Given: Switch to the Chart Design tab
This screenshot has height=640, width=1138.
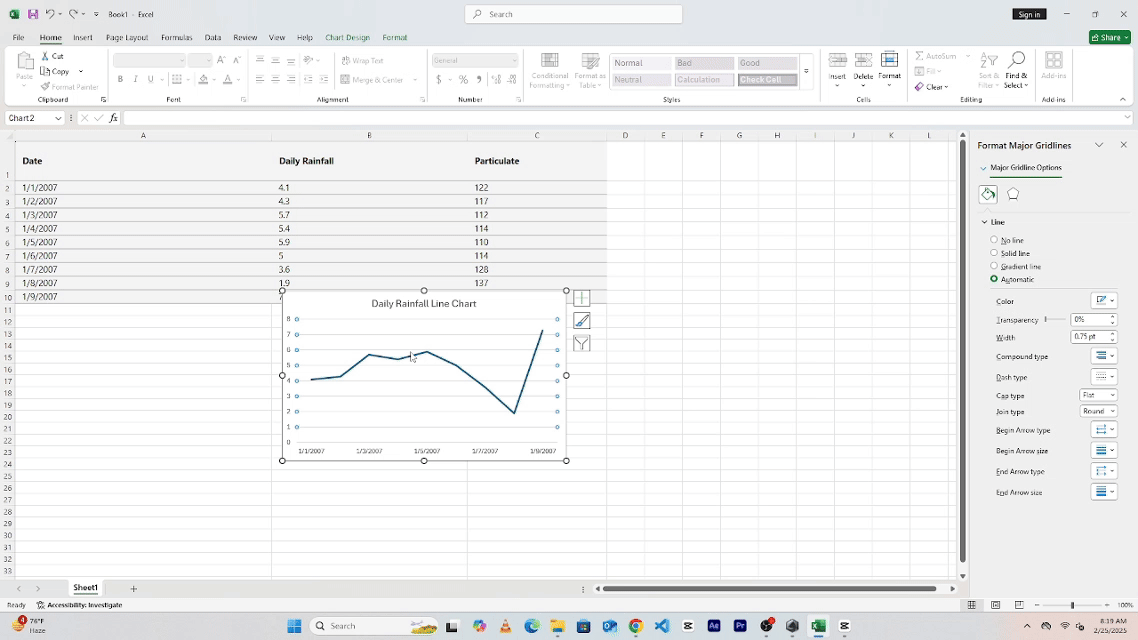Looking at the screenshot, I should pyautogui.click(x=347, y=37).
